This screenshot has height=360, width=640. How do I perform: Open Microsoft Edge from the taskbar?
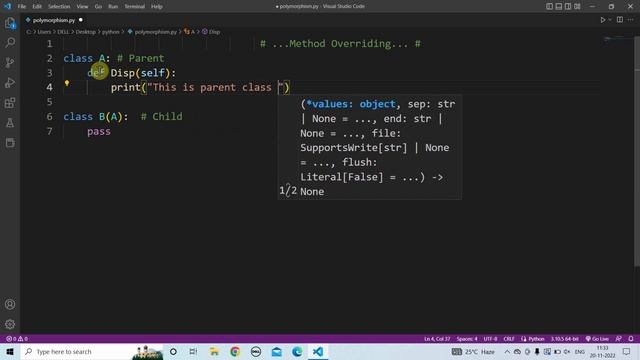(297, 351)
